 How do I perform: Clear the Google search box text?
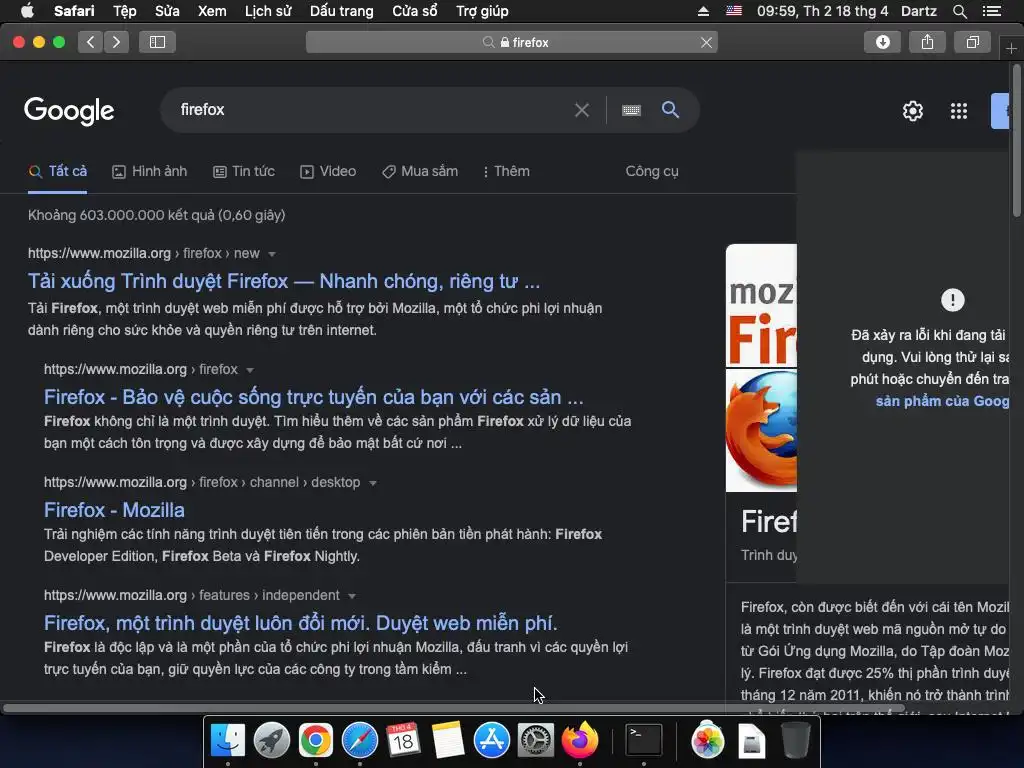coord(582,110)
